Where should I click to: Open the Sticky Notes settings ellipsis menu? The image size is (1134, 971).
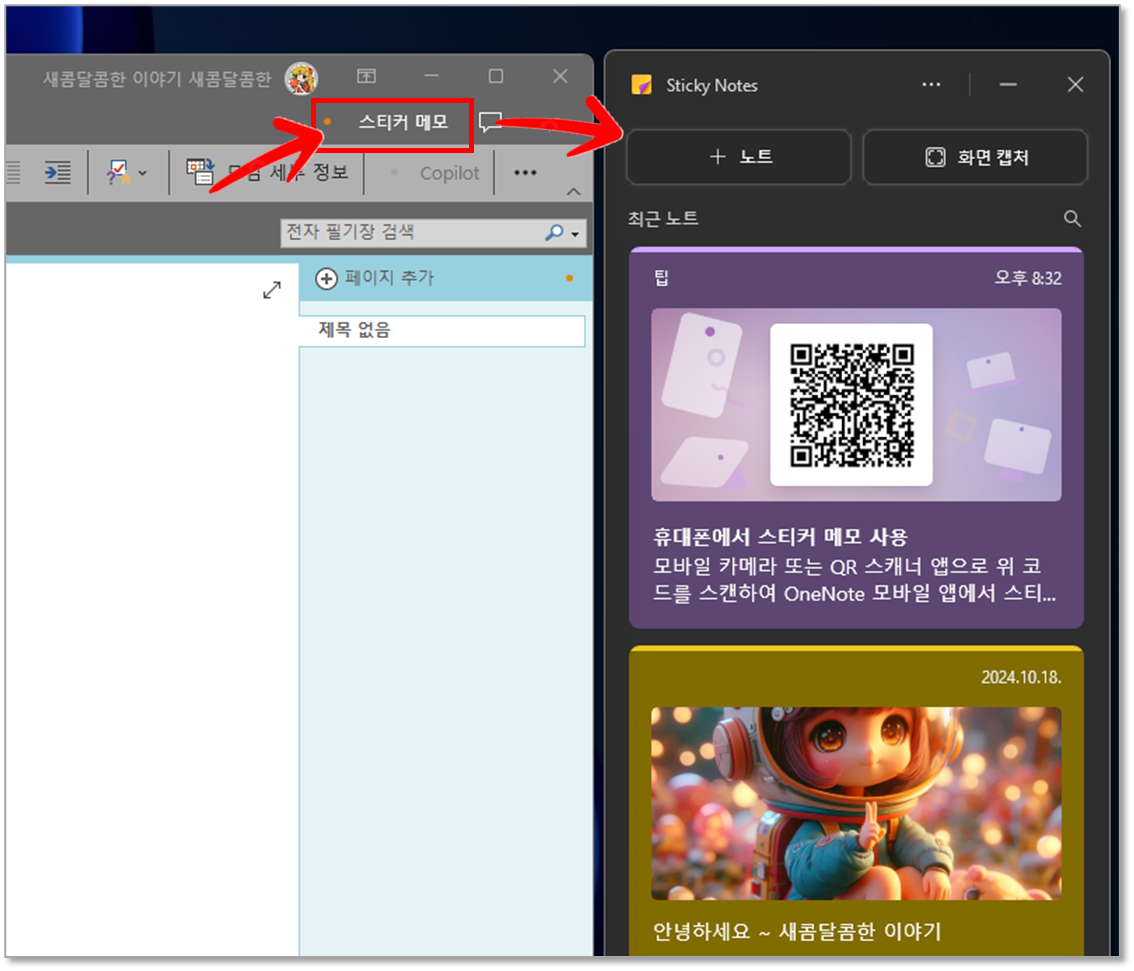tap(931, 85)
